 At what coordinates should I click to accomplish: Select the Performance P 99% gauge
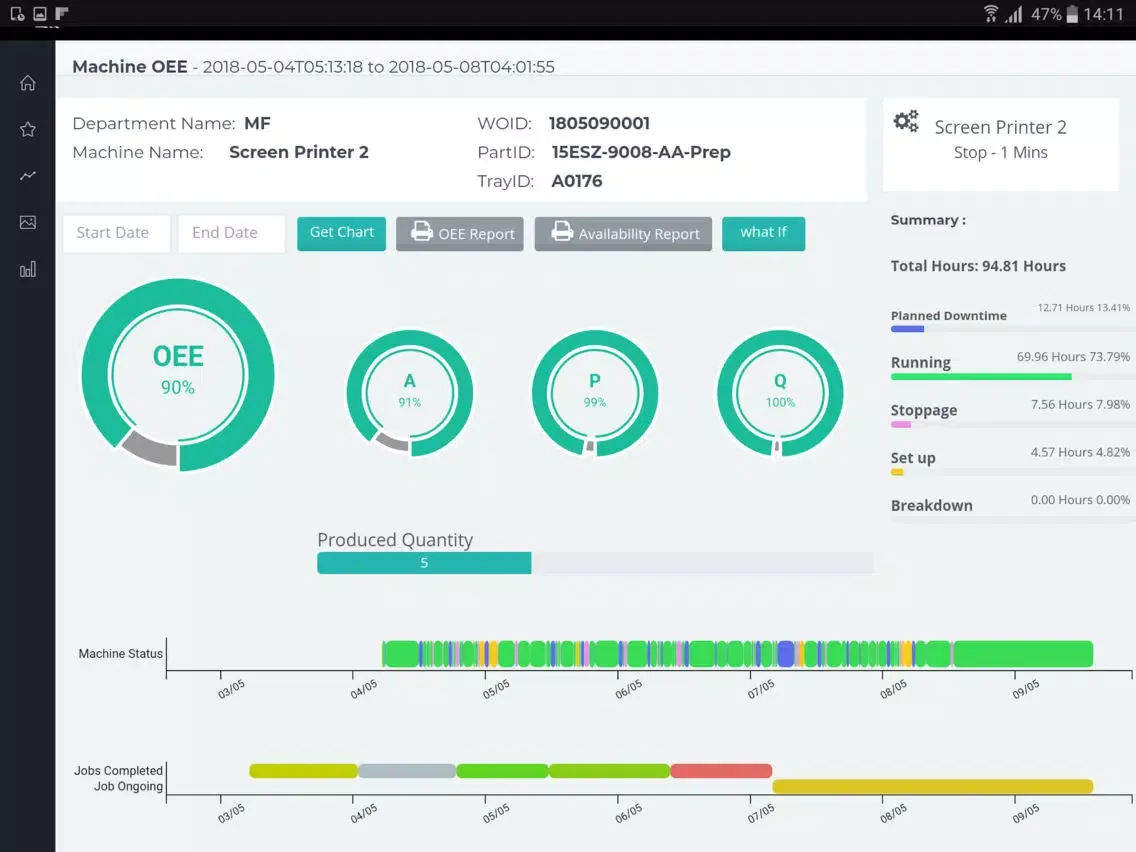pyautogui.click(x=595, y=393)
